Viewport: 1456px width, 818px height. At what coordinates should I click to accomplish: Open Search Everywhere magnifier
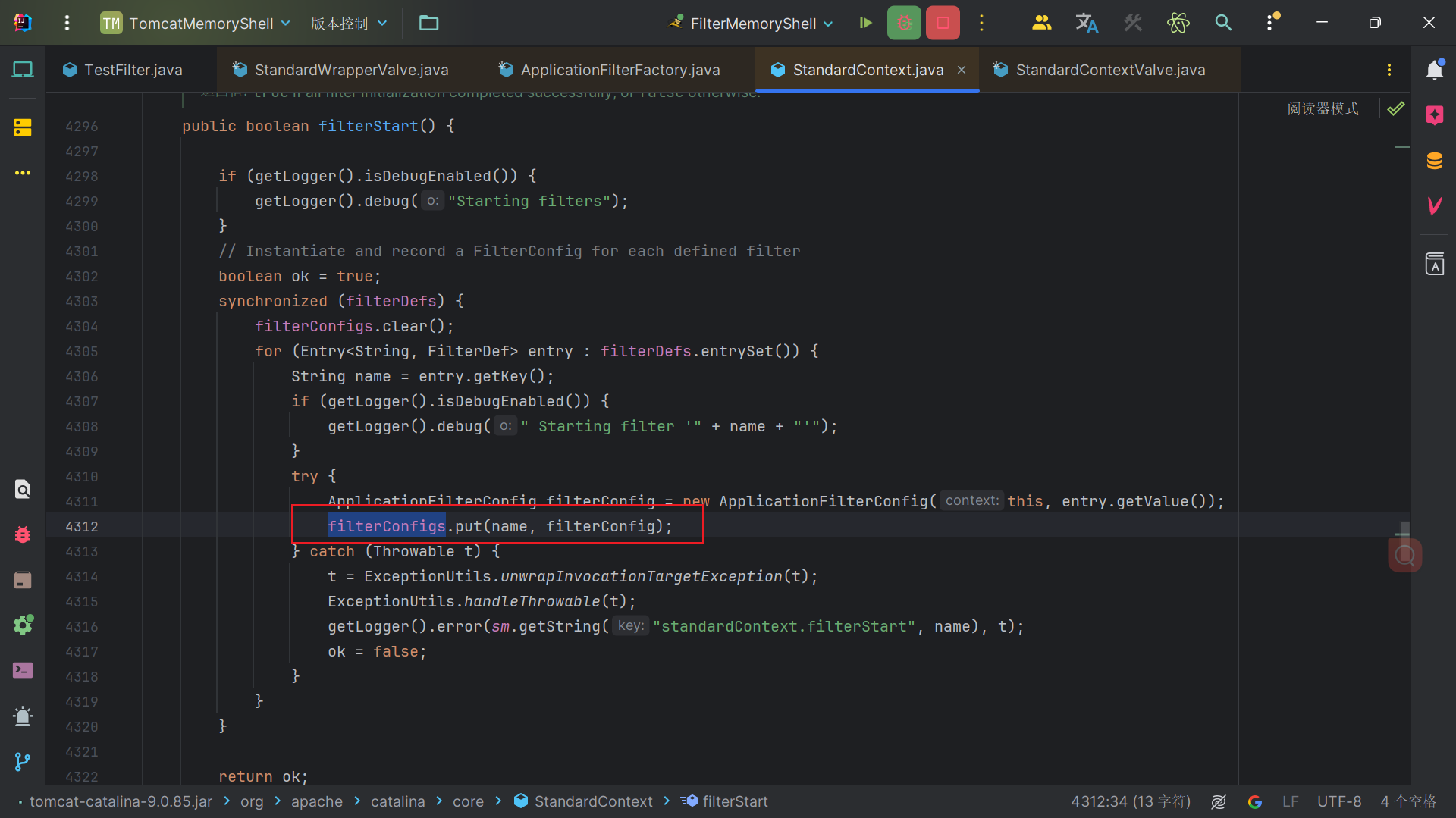(x=1223, y=23)
